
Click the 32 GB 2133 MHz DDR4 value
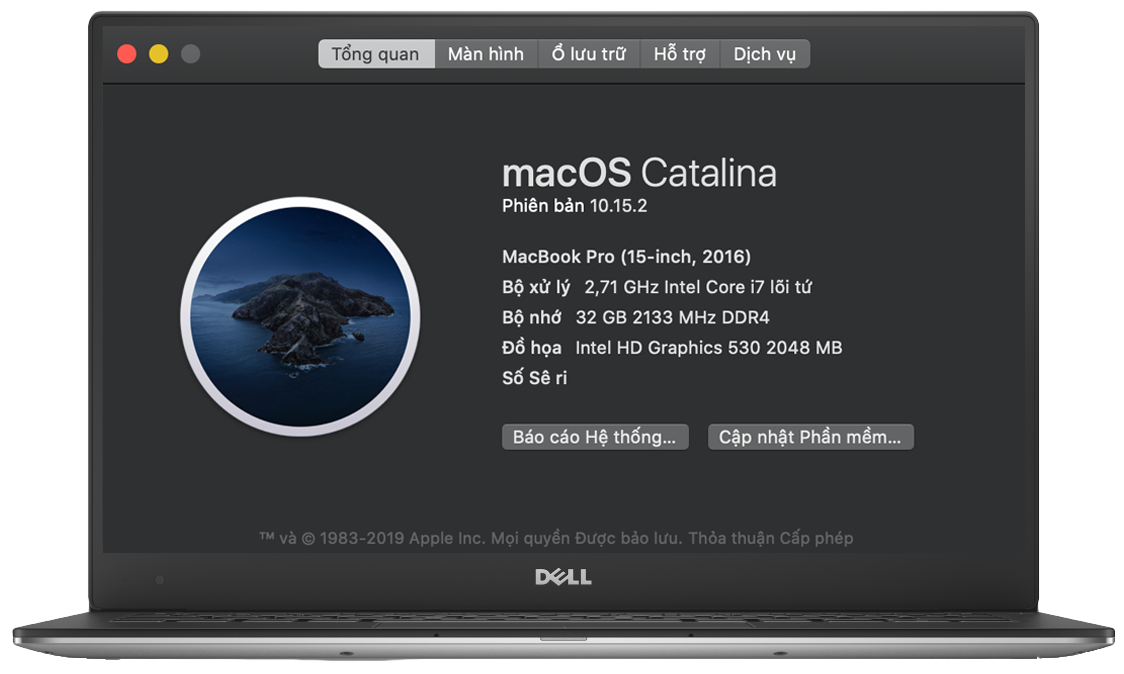coord(672,317)
